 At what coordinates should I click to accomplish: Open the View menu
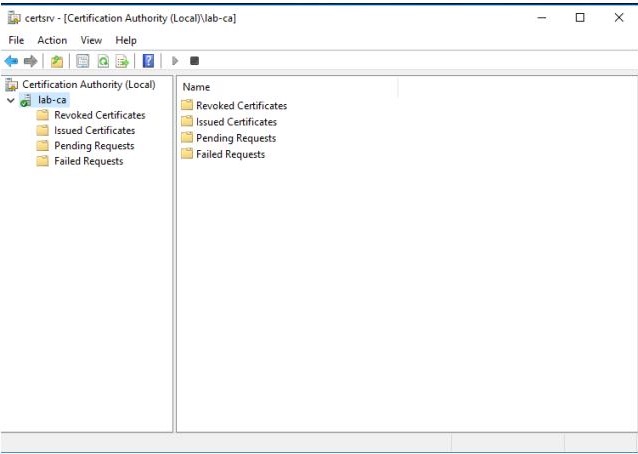(x=91, y=40)
